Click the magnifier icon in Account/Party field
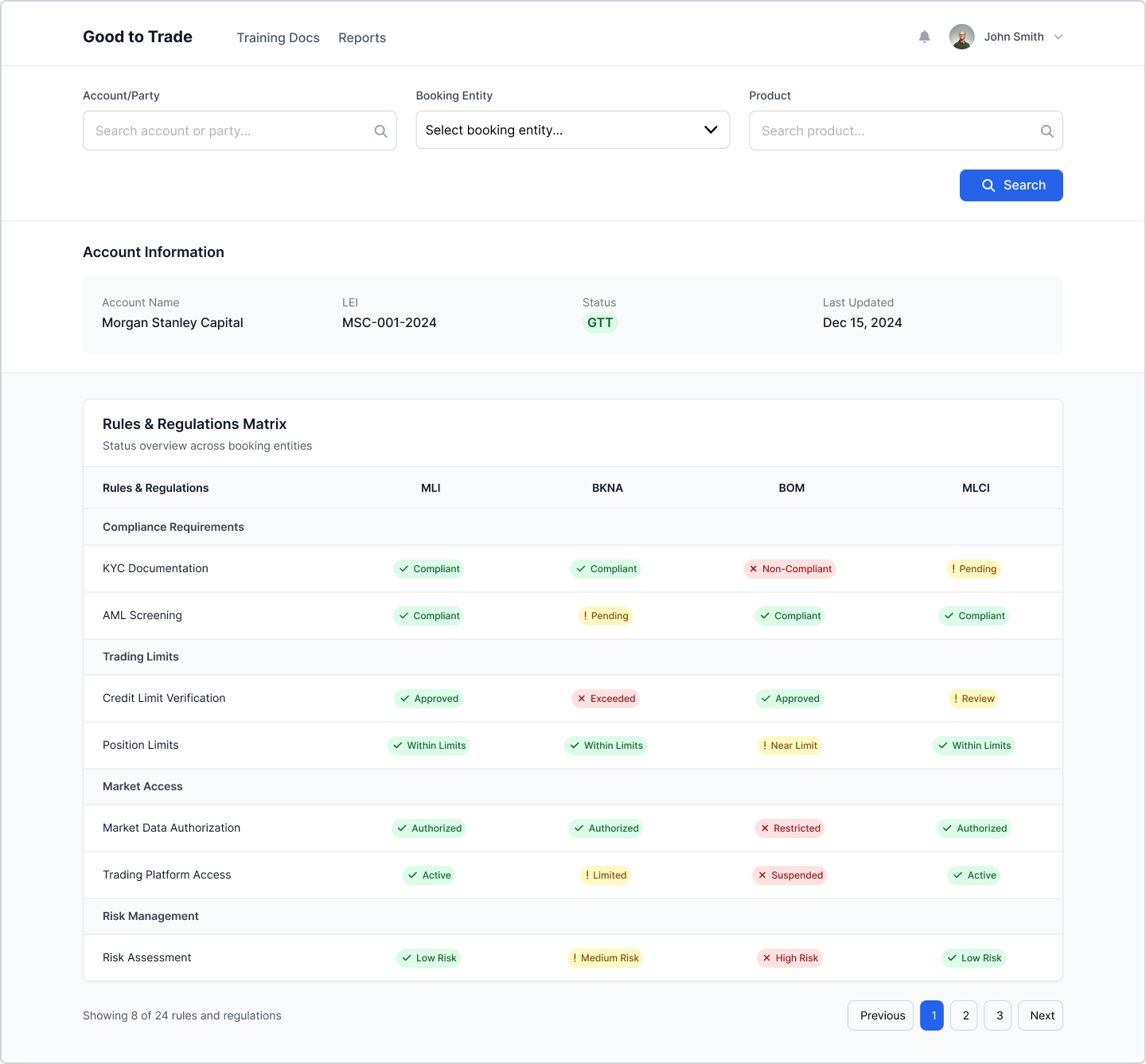The image size is (1146, 1064). click(x=380, y=131)
